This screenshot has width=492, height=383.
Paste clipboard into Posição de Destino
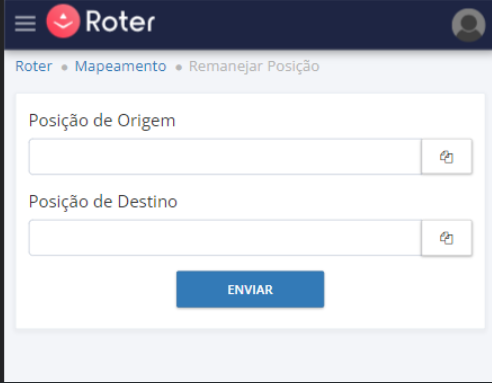(447, 238)
